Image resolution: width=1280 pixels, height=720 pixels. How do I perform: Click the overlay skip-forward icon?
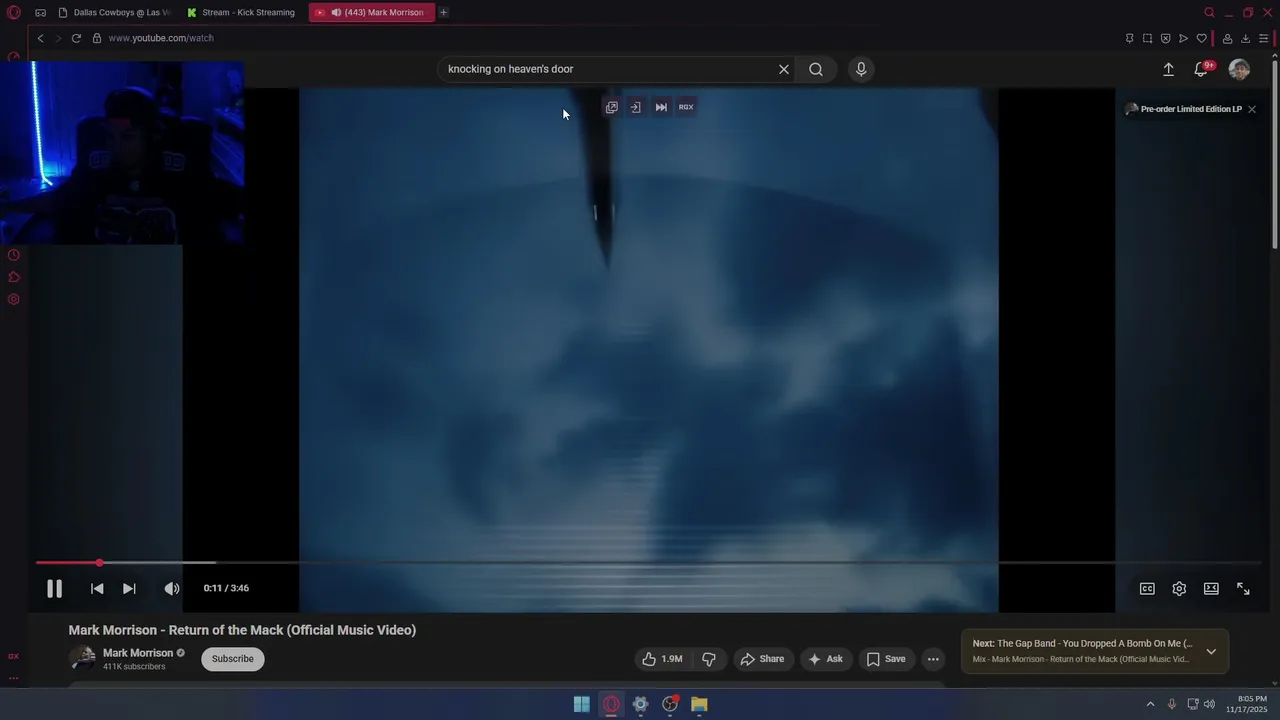(661, 107)
